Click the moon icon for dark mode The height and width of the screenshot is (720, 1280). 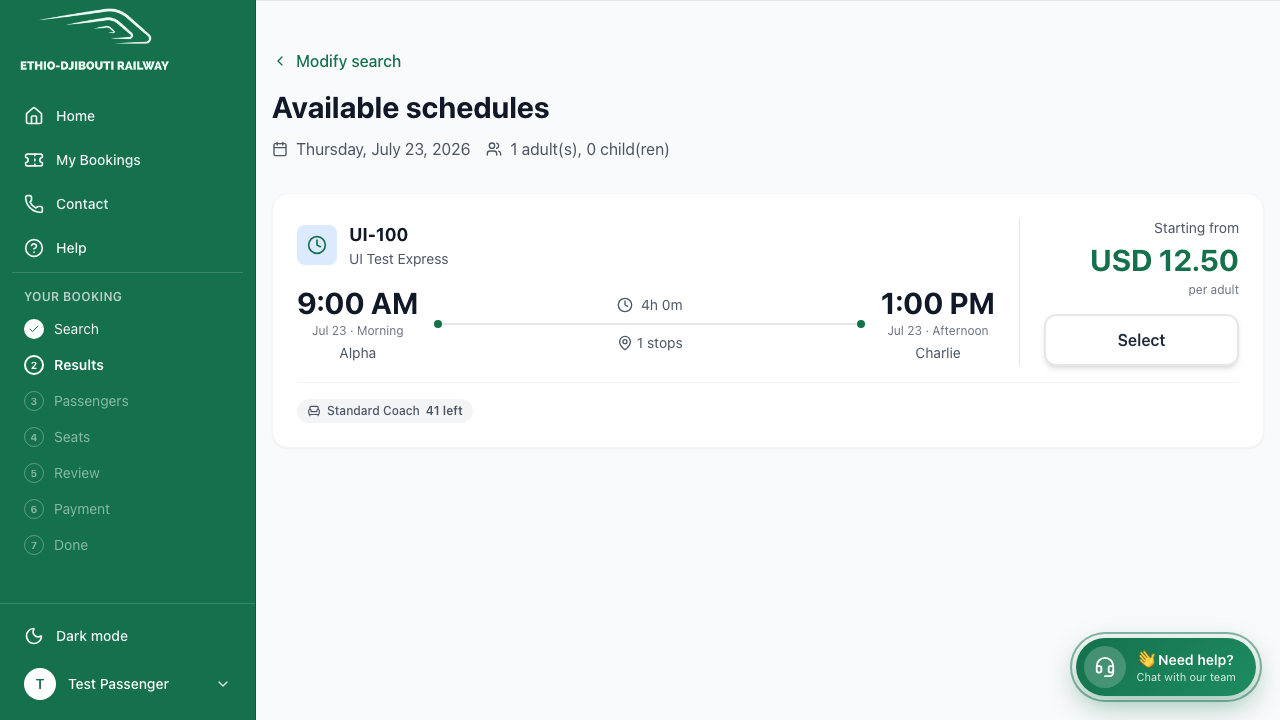tap(34, 636)
